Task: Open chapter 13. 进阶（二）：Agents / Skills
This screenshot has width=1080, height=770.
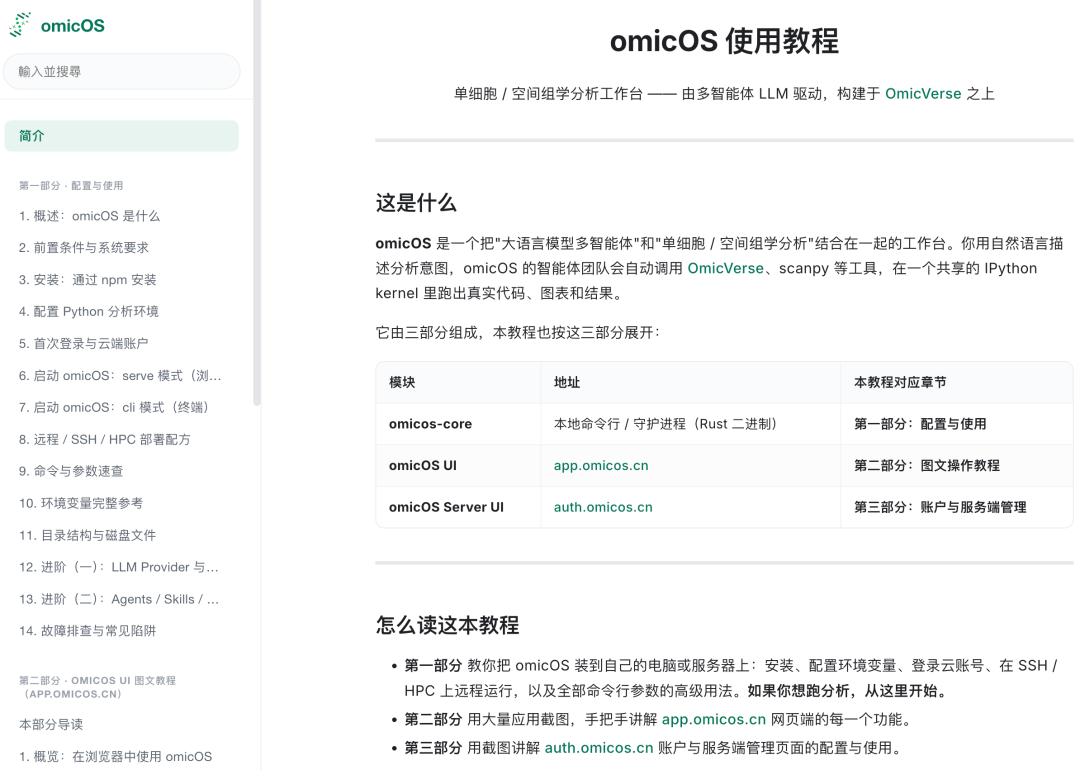Action: (x=119, y=599)
